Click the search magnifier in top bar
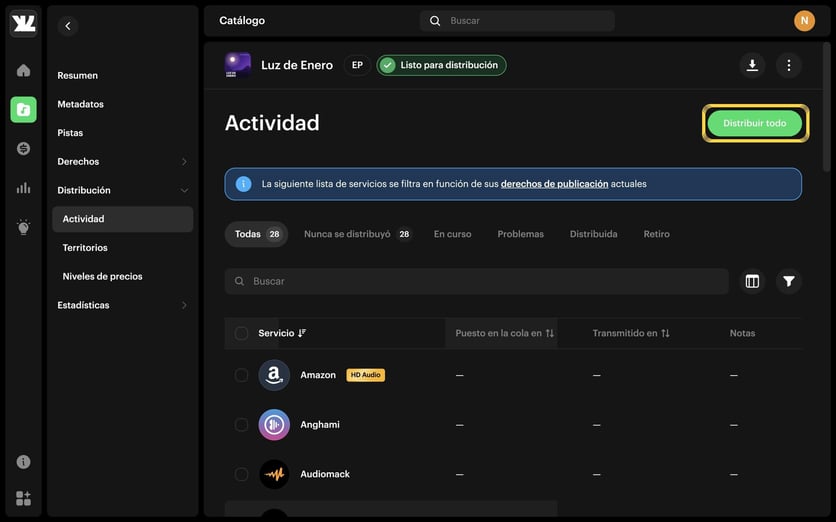The height and width of the screenshot is (522, 836). 435,21
